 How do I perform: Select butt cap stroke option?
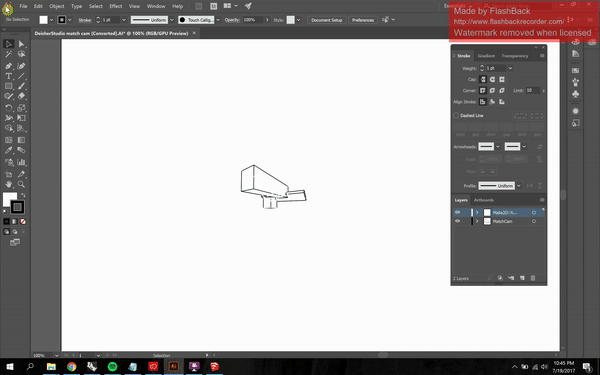[x=483, y=80]
